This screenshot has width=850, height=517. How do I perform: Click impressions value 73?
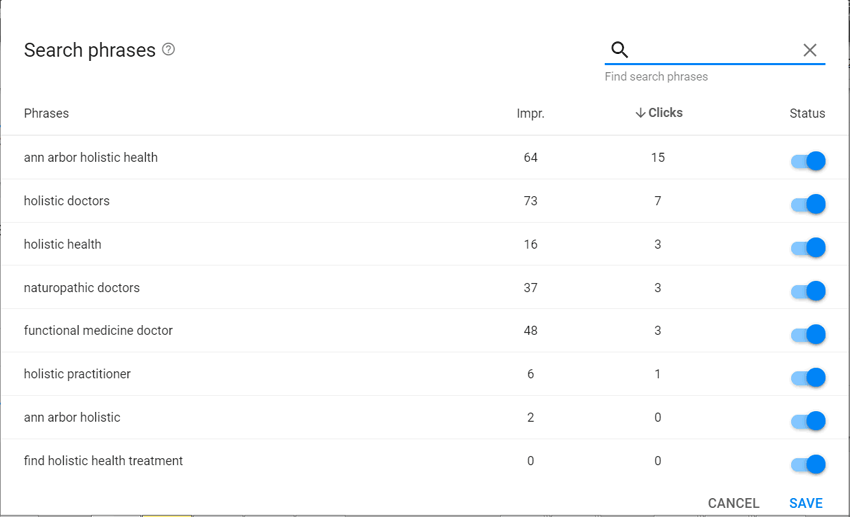click(x=530, y=201)
